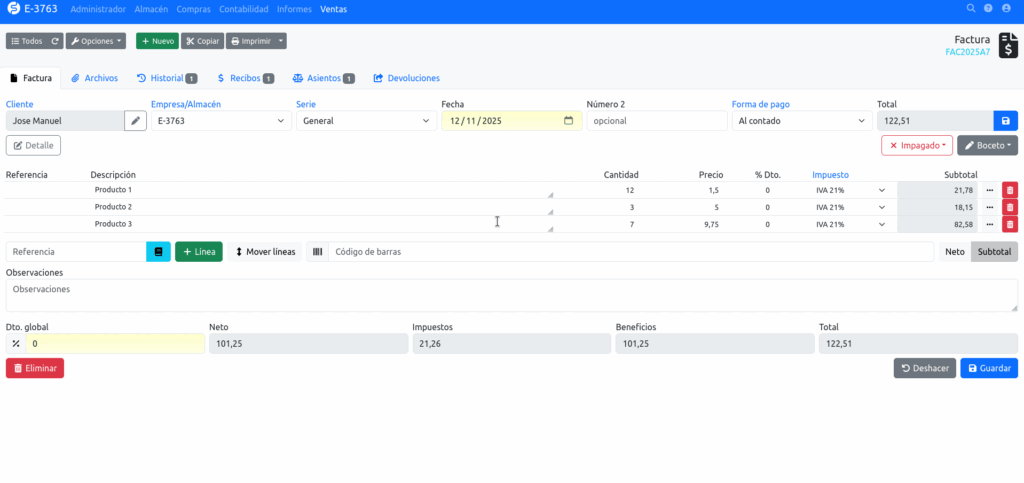This screenshot has height=483, width=1024.
Task: Open help question mark icon
Action: (988, 9)
